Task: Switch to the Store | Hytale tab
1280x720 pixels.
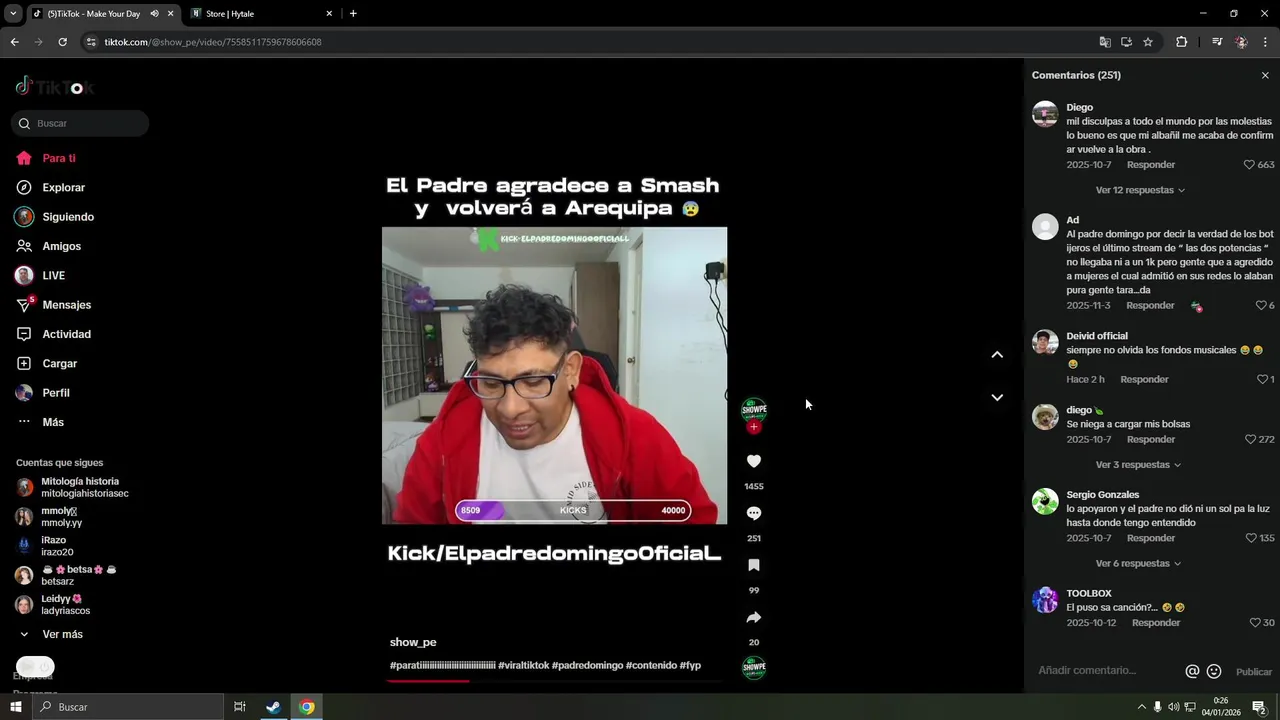Action: 262,14
